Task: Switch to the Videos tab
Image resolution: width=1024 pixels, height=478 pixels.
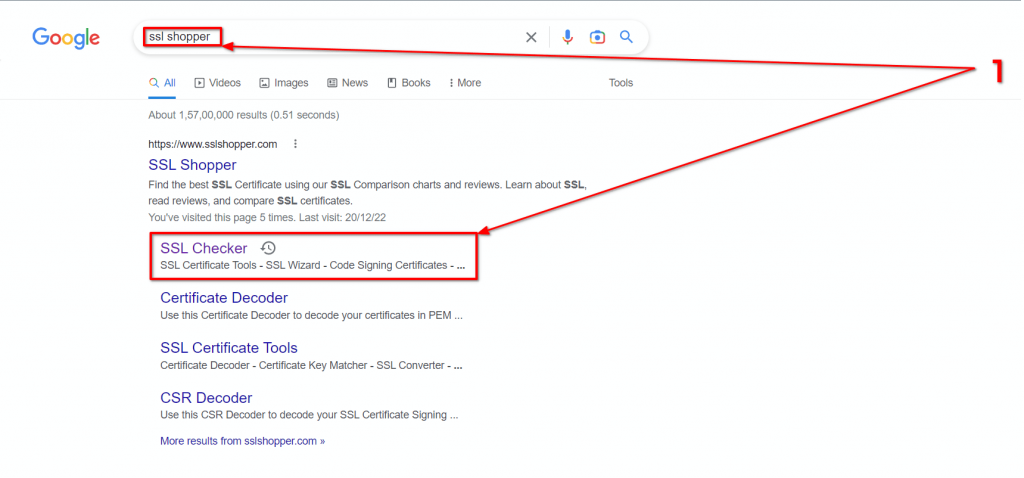Action: [217, 83]
